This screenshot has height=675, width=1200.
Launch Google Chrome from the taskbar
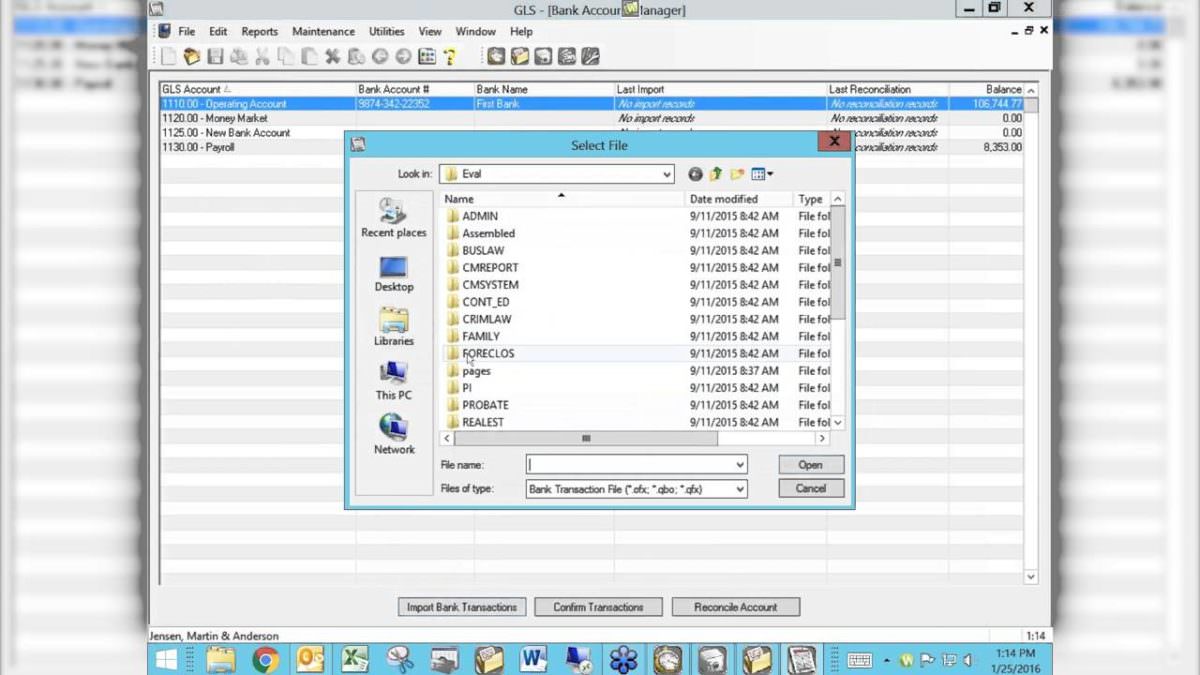tap(265, 658)
